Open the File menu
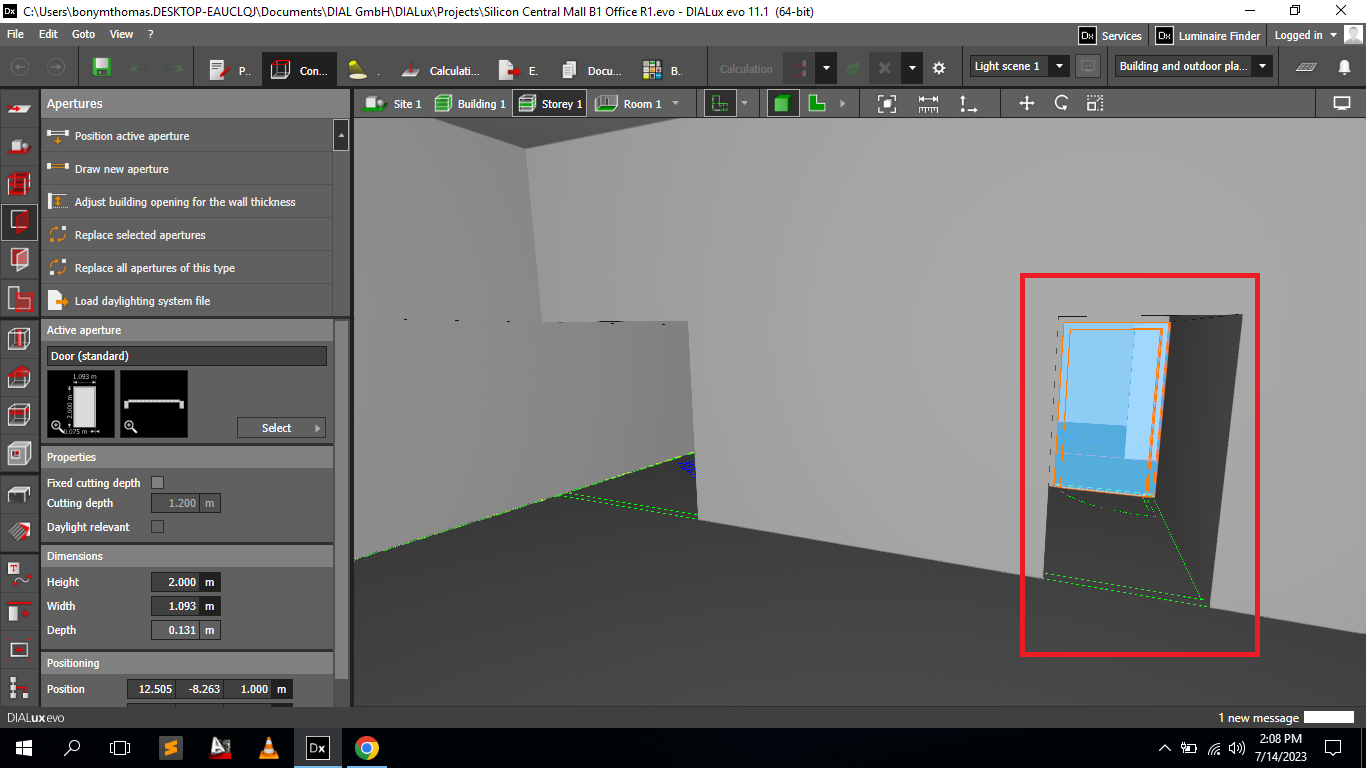The height and width of the screenshot is (768, 1366). pos(16,34)
